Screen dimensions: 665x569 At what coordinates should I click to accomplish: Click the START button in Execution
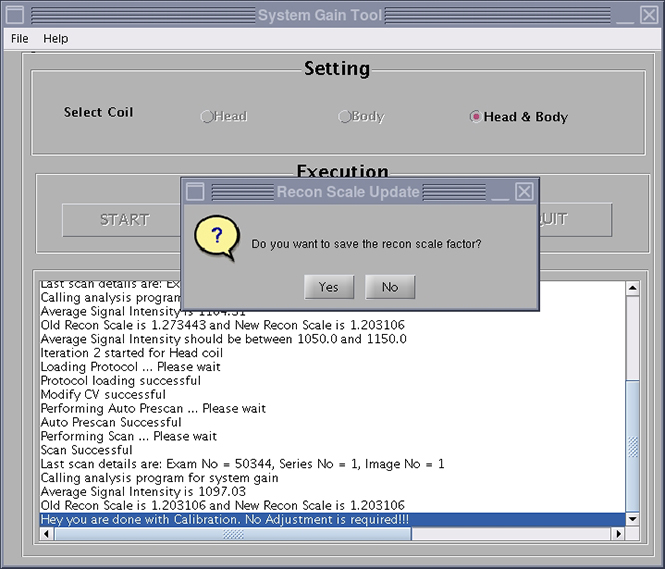[124, 220]
